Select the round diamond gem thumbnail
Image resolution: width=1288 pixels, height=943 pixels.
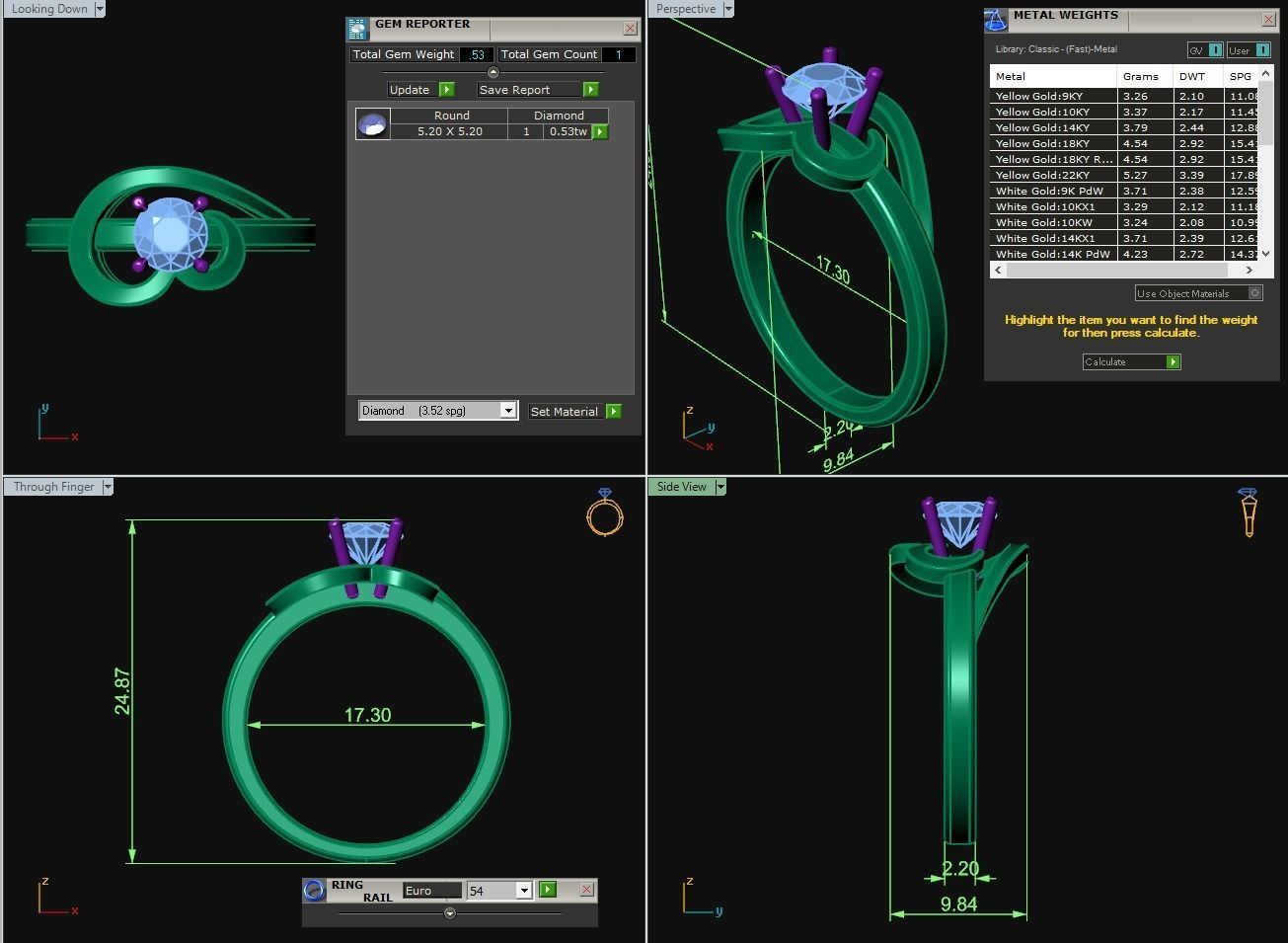click(373, 124)
